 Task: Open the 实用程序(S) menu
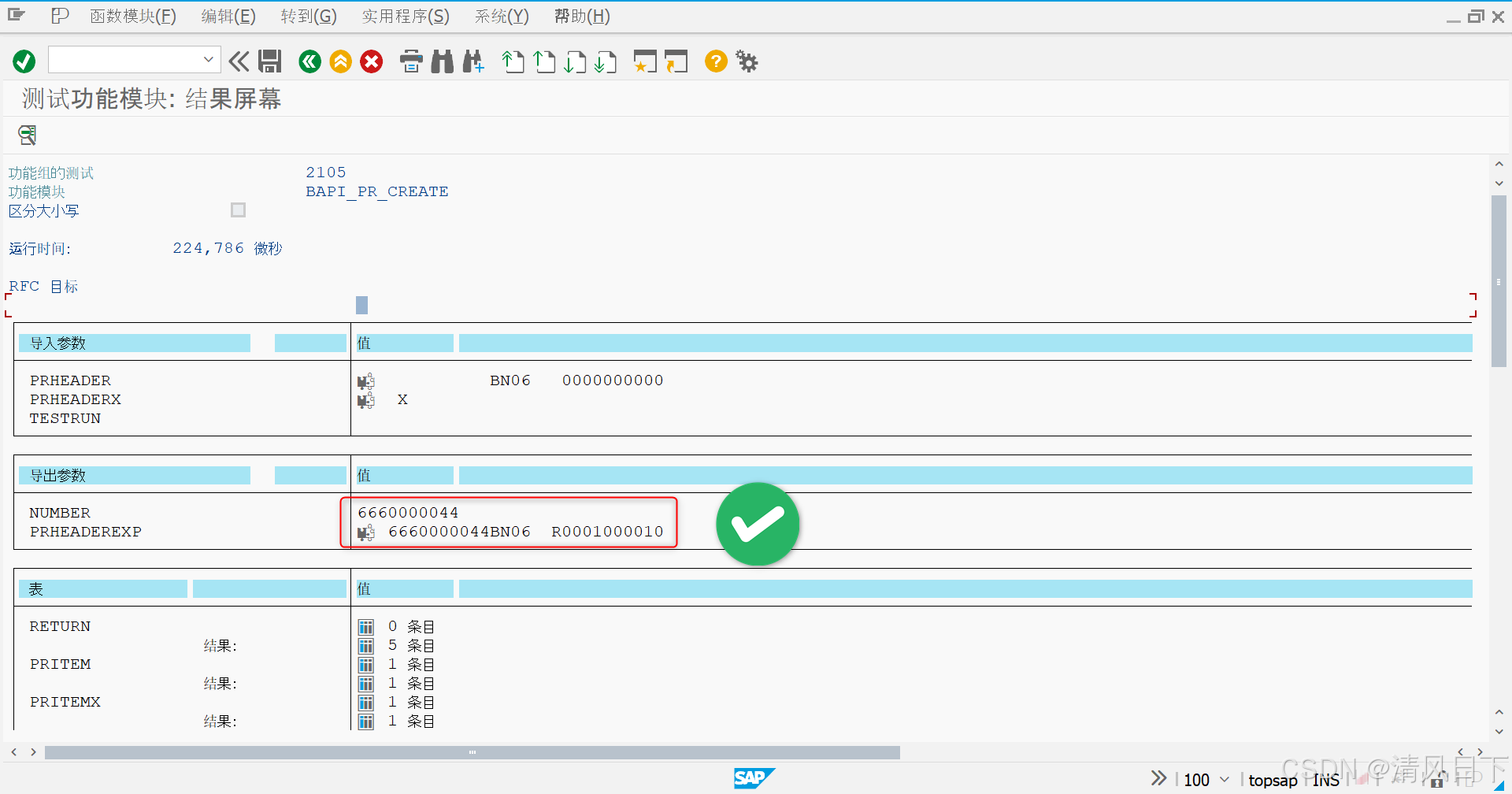pyautogui.click(x=405, y=16)
